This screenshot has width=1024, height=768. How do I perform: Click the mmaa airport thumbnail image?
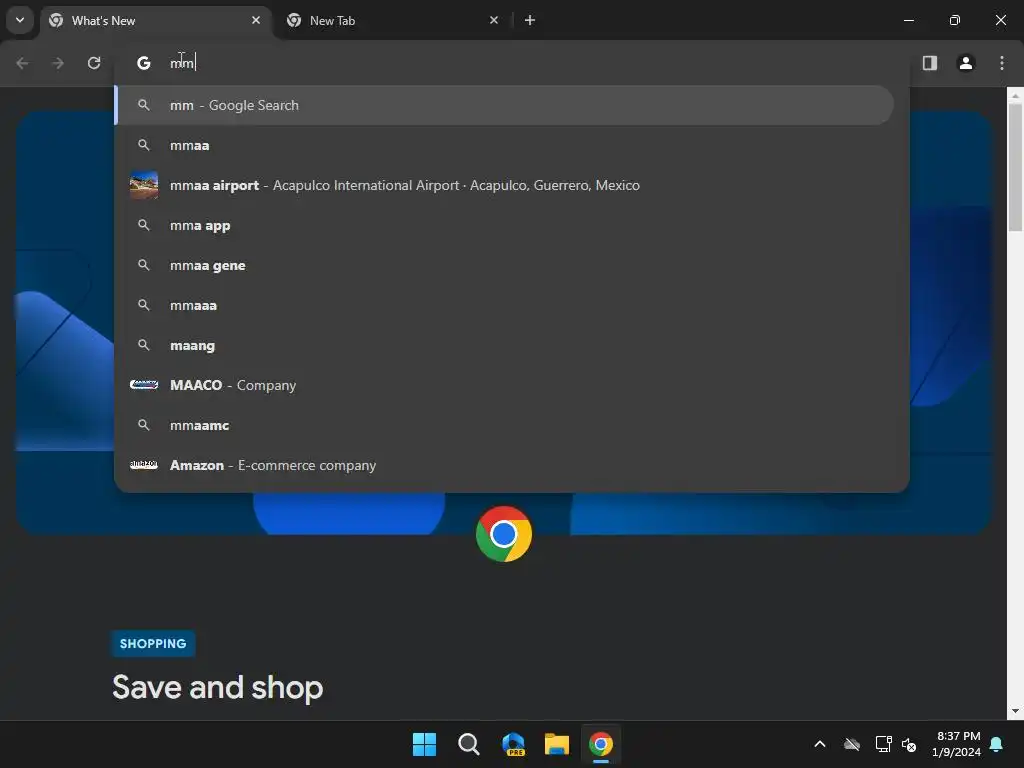pos(144,185)
